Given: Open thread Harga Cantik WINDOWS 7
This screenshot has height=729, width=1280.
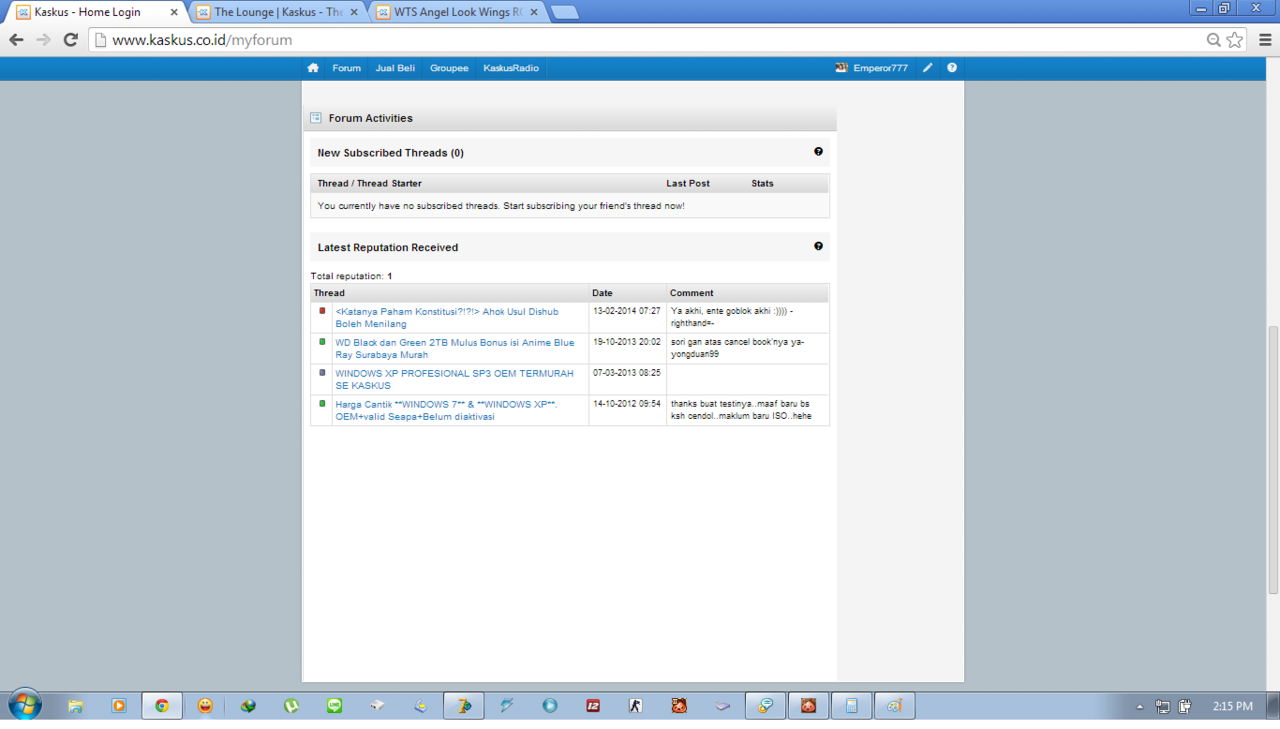Looking at the screenshot, I should 447,411.
